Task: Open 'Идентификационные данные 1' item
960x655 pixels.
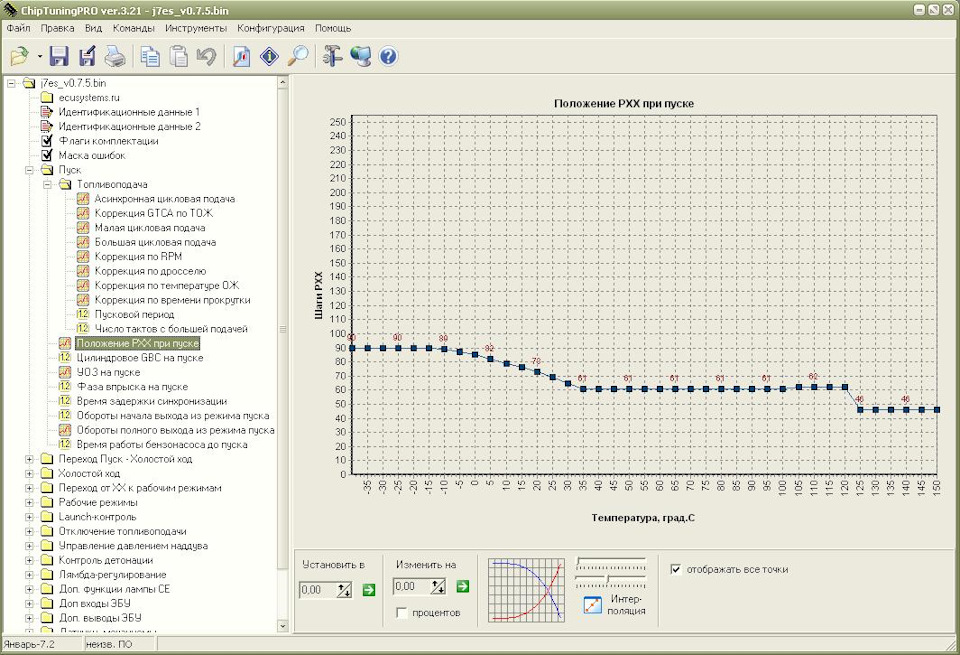Action: coord(129,112)
